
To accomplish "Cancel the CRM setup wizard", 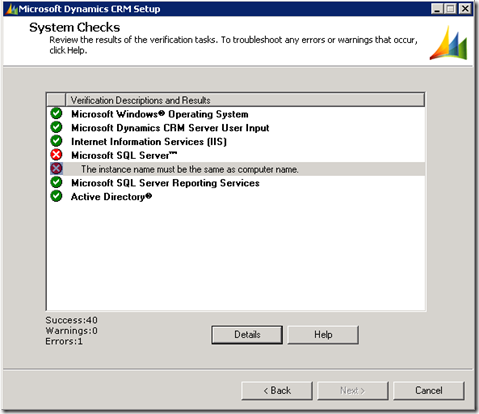I will [x=429, y=391].
